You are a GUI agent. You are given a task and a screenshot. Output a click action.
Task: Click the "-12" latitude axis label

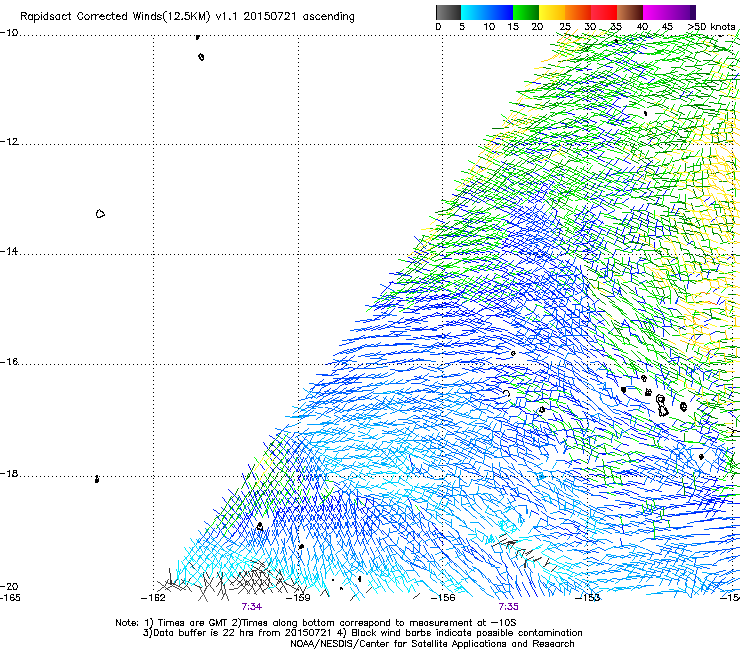tap(9, 142)
